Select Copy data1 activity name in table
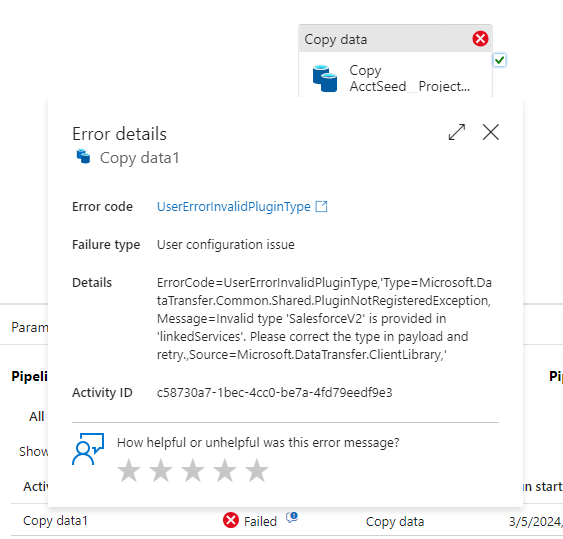The image size is (563, 539). [55, 521]
